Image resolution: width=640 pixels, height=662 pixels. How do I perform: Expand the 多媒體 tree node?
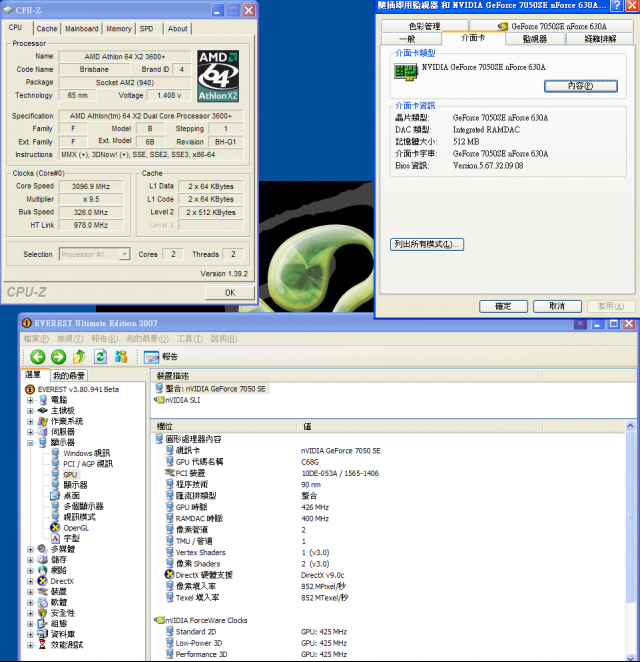click(30, 549)
